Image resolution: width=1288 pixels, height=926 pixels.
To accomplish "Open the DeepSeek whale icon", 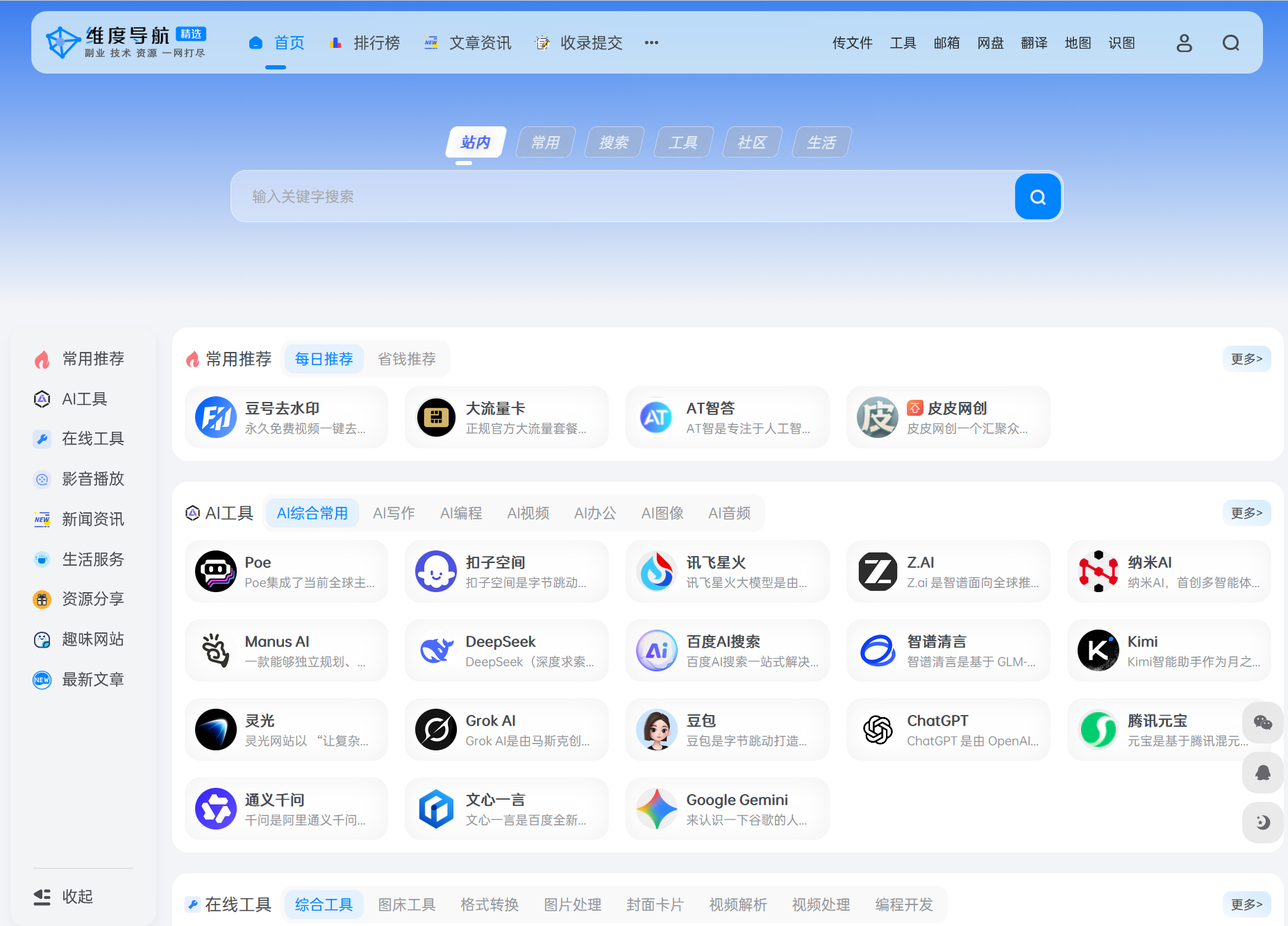I will [436, 650].
